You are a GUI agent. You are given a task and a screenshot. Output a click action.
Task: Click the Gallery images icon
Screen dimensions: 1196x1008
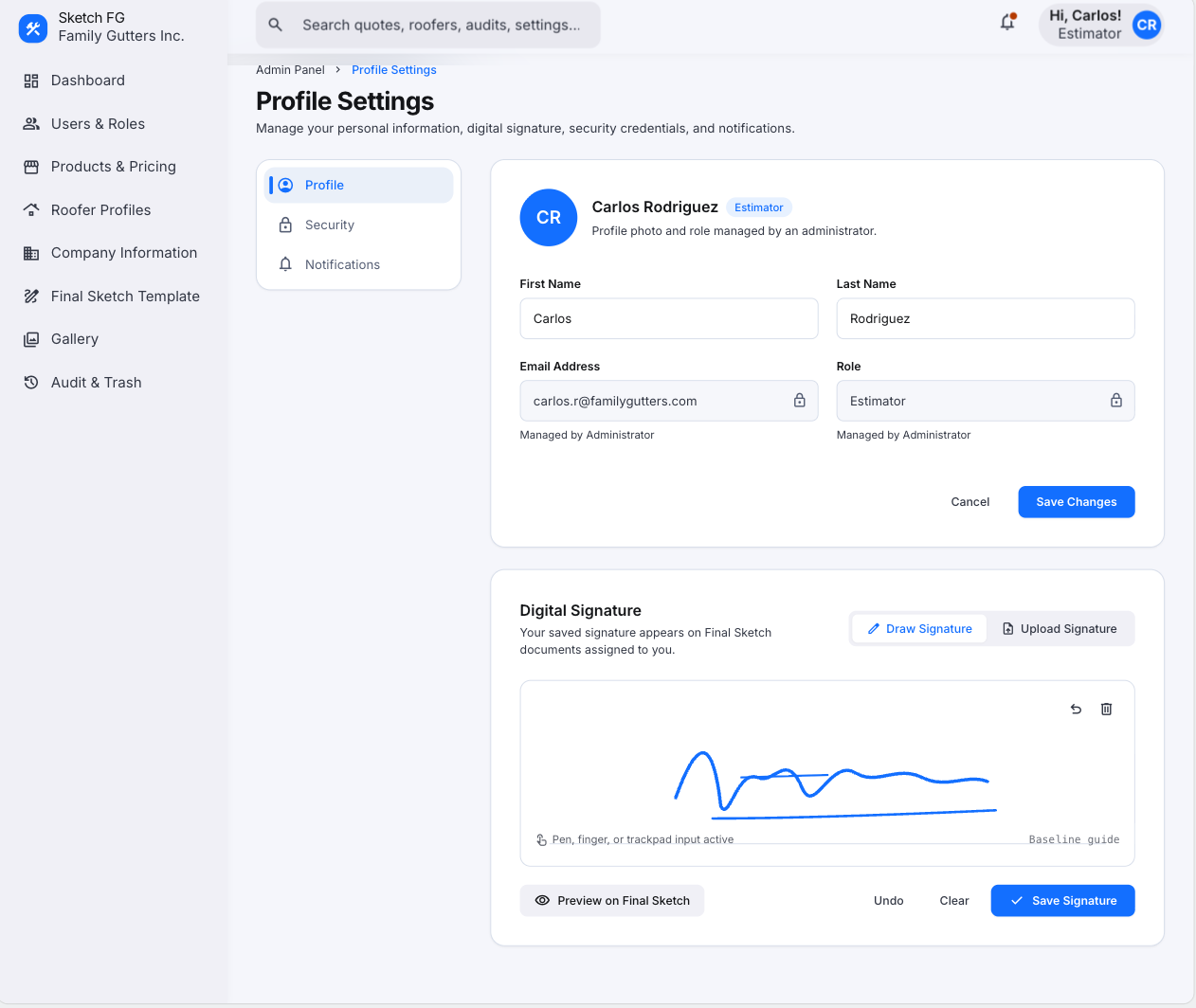31,339
